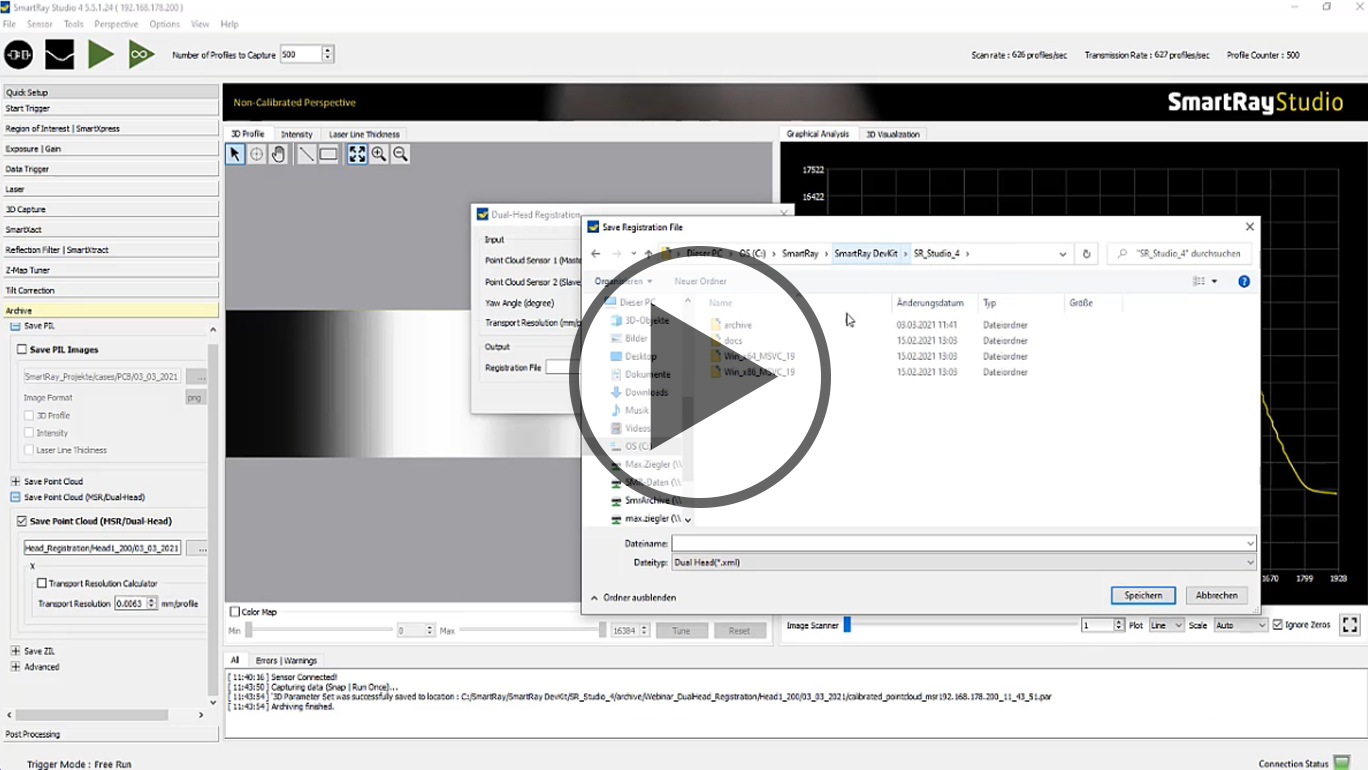This screenshot has width=1368, height=770.
Task: Click the zoom out magnifier icon
Action: click(400, 154)
